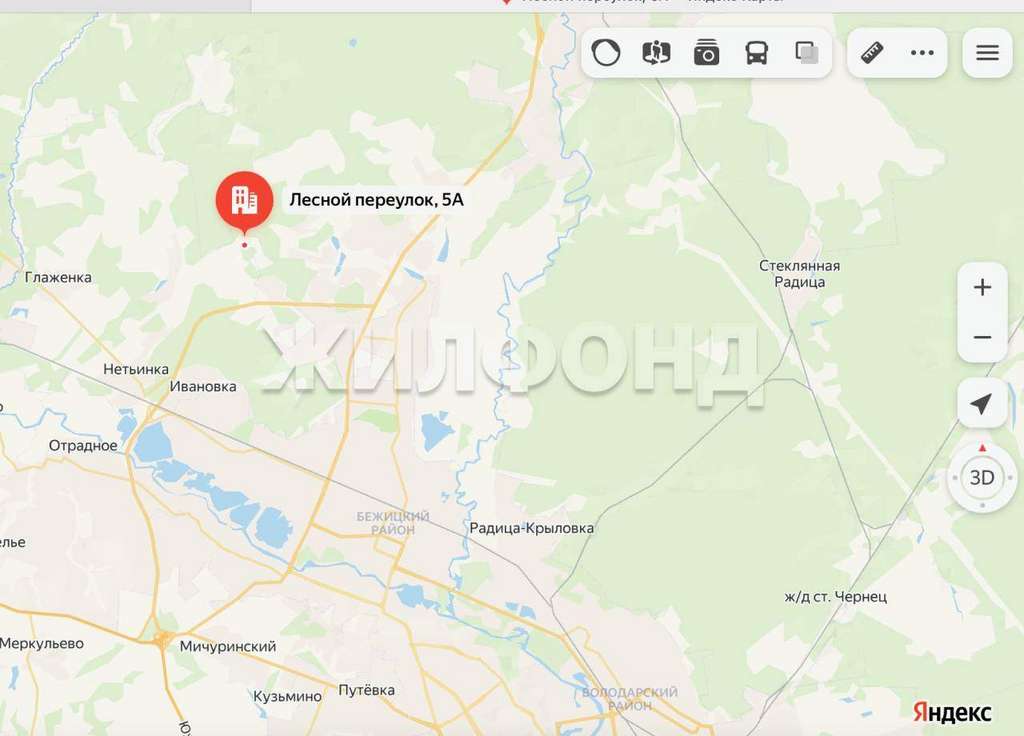Image resolution: width=1024 pixels, height=736 pixels.
Task: Show moving public transport bus icon
Action: (x=756, y=53)
